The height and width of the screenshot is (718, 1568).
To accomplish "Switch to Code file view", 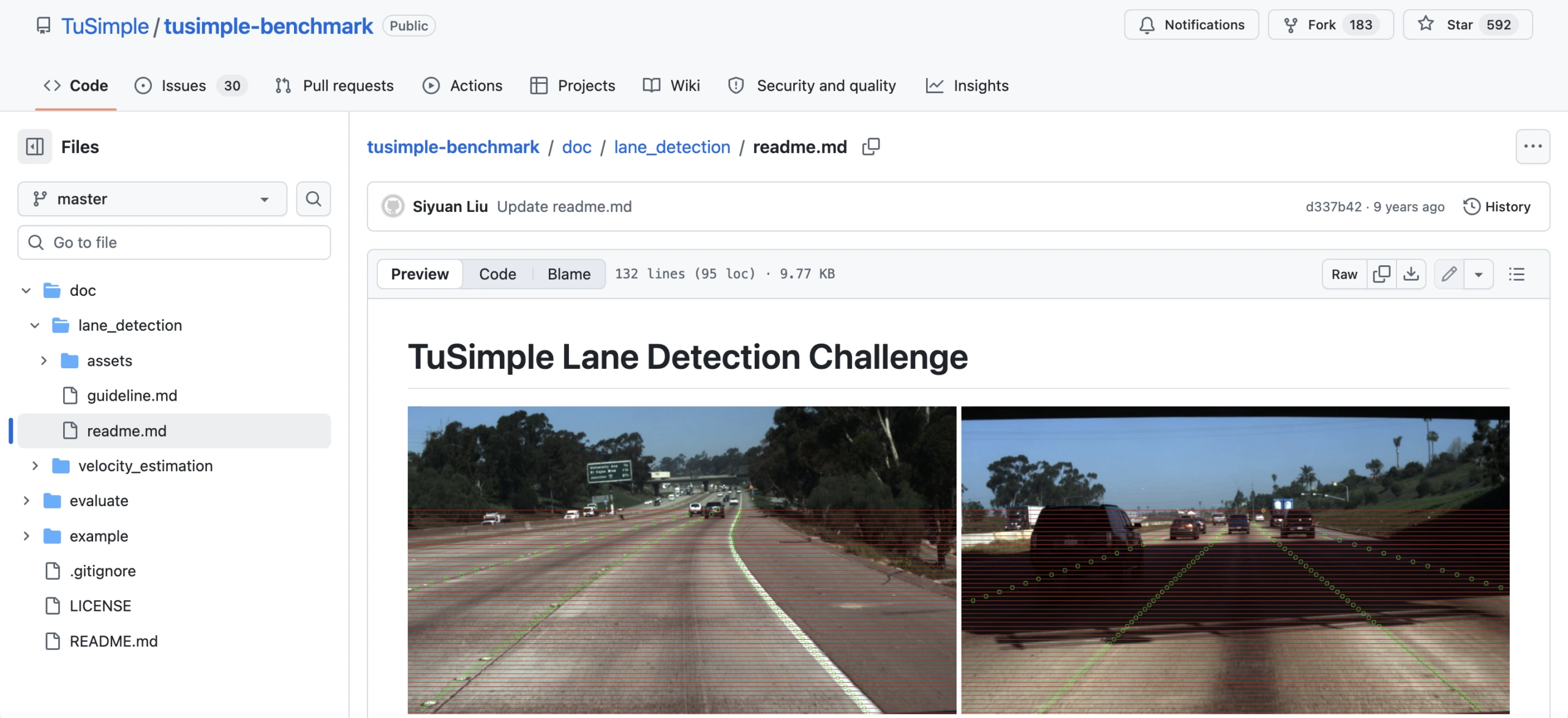I will [497, 274].
